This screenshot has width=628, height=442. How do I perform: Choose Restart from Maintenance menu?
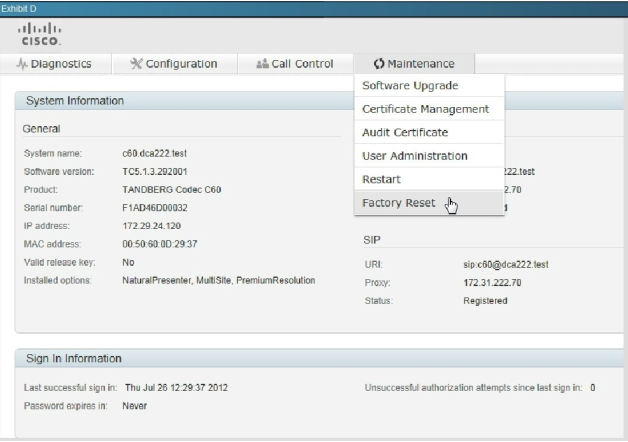pos(429,179)
